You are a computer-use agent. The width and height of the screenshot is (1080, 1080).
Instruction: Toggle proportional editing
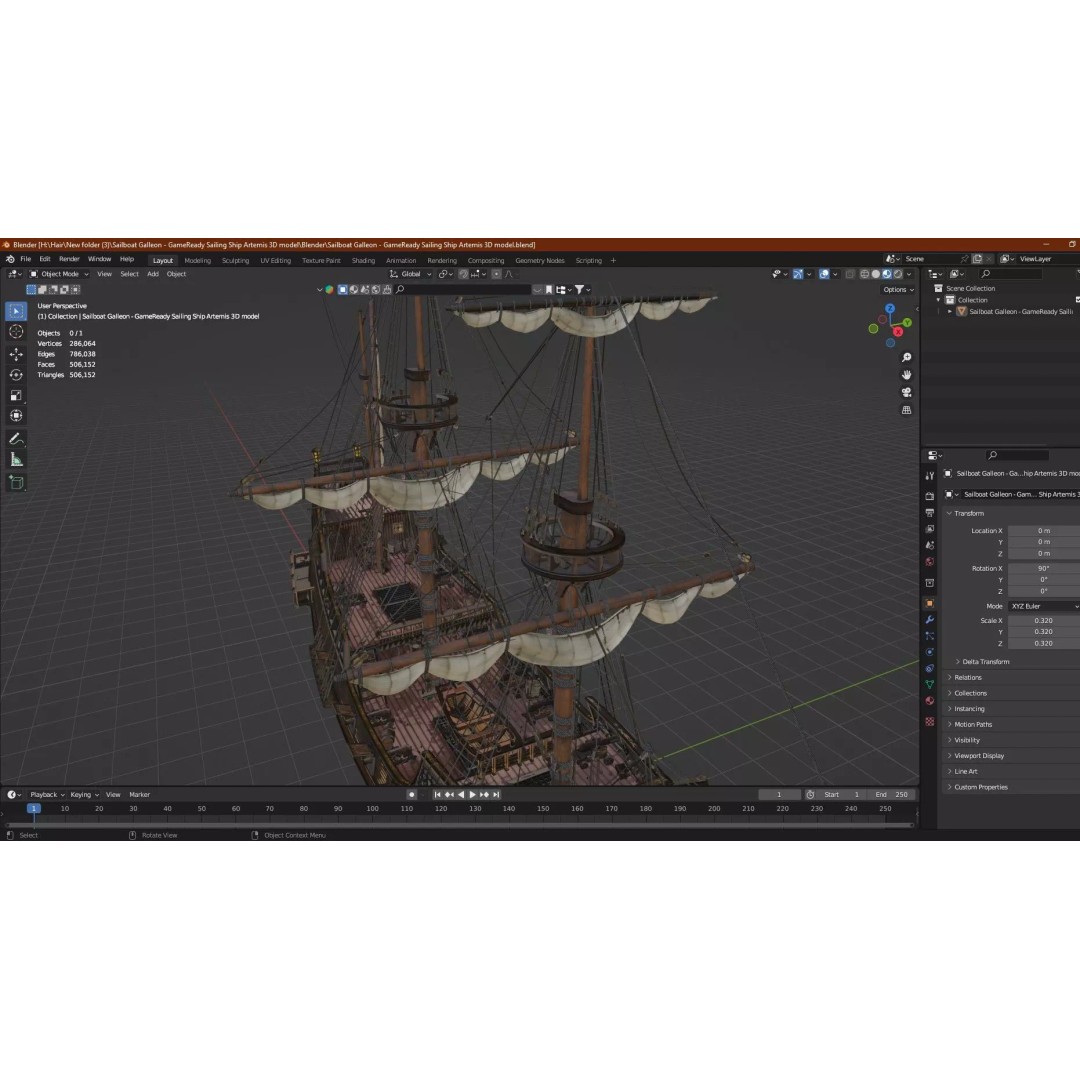point(496,274)
